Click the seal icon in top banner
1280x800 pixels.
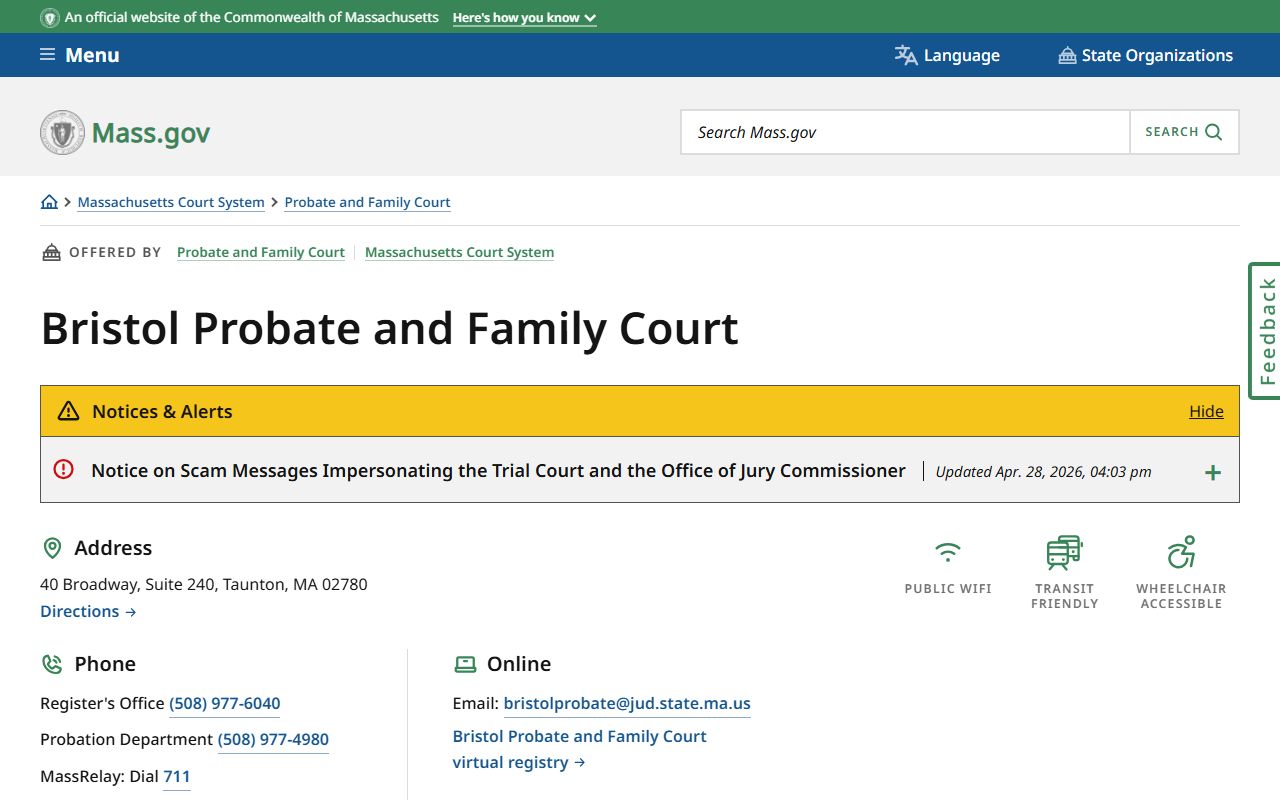[49, 17]
